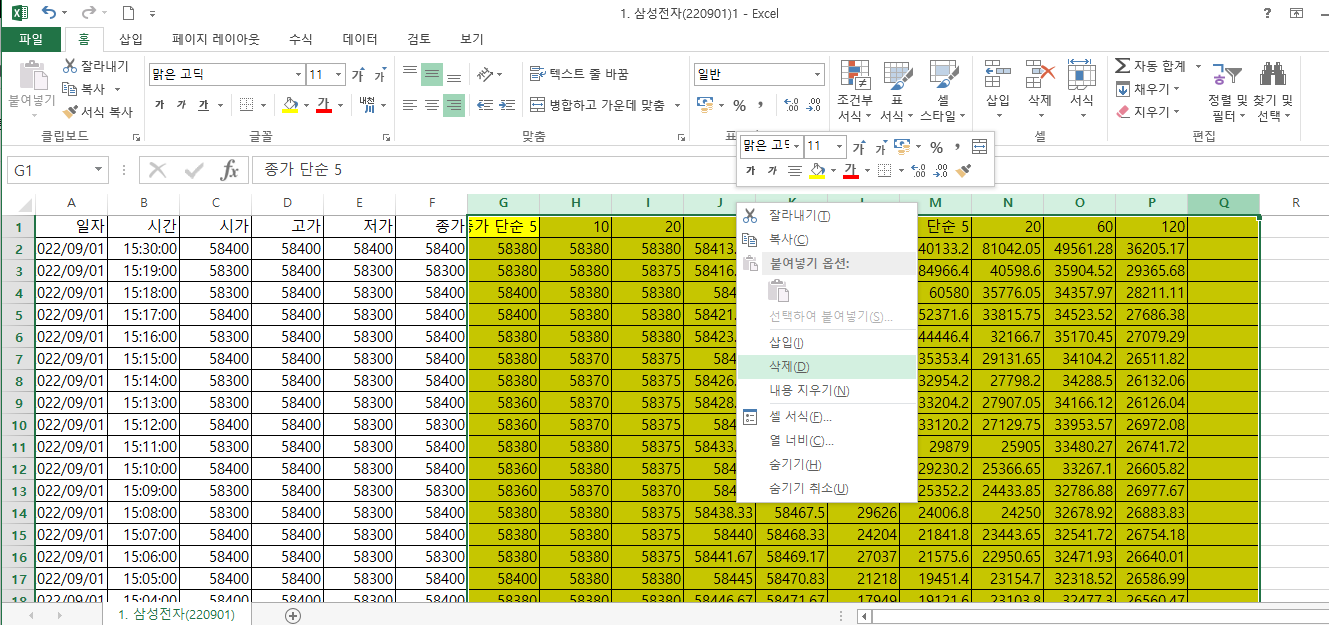Click the Decrease Indent icon
Screen dimensions: 1329x625
click(x=485, y=104)
